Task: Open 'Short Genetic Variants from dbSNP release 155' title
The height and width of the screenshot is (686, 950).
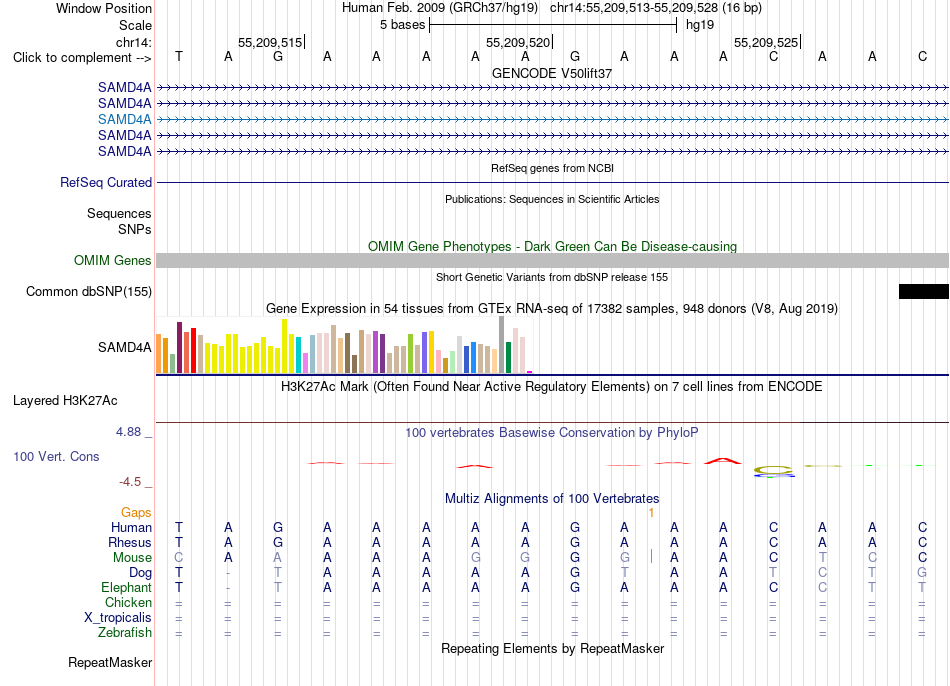Action: tap(552, 278)
